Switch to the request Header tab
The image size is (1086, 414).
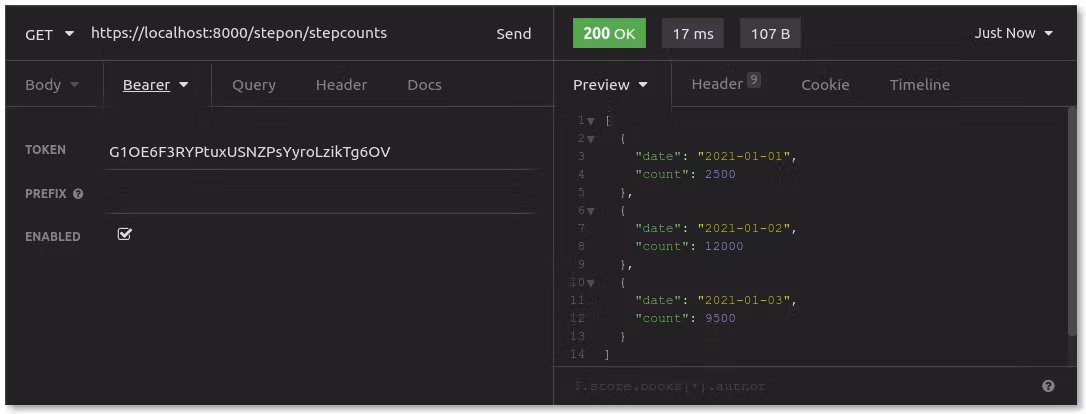[x=341, y=85]
